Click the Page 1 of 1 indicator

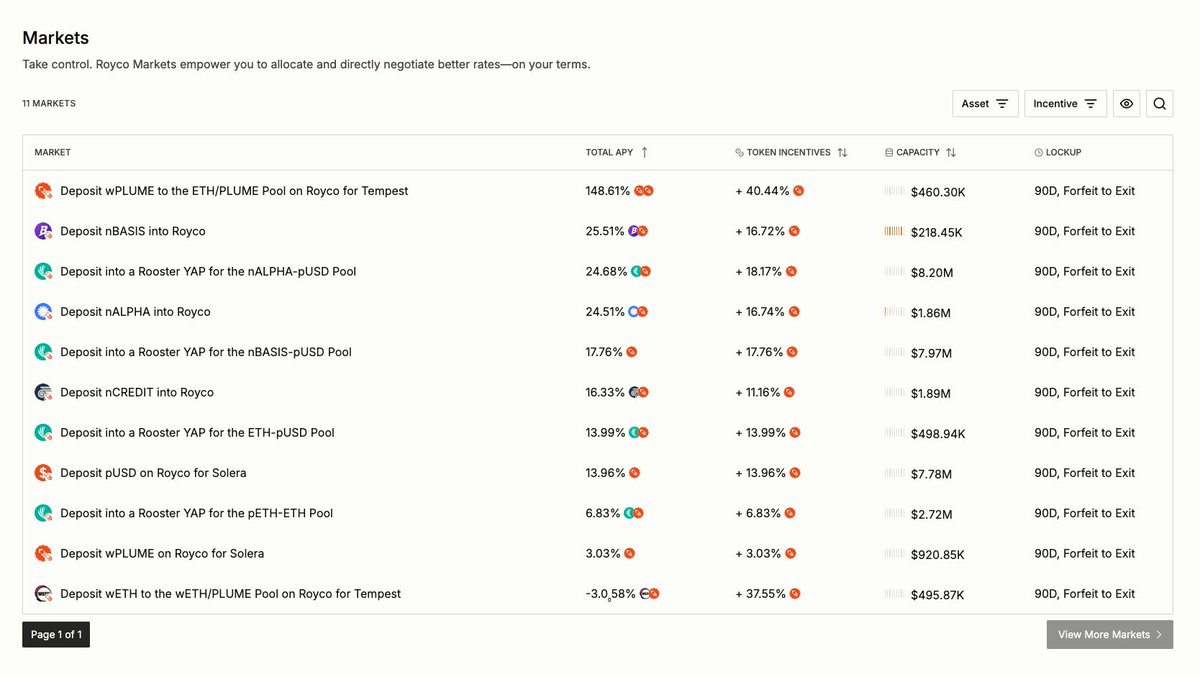coord(56,634)
